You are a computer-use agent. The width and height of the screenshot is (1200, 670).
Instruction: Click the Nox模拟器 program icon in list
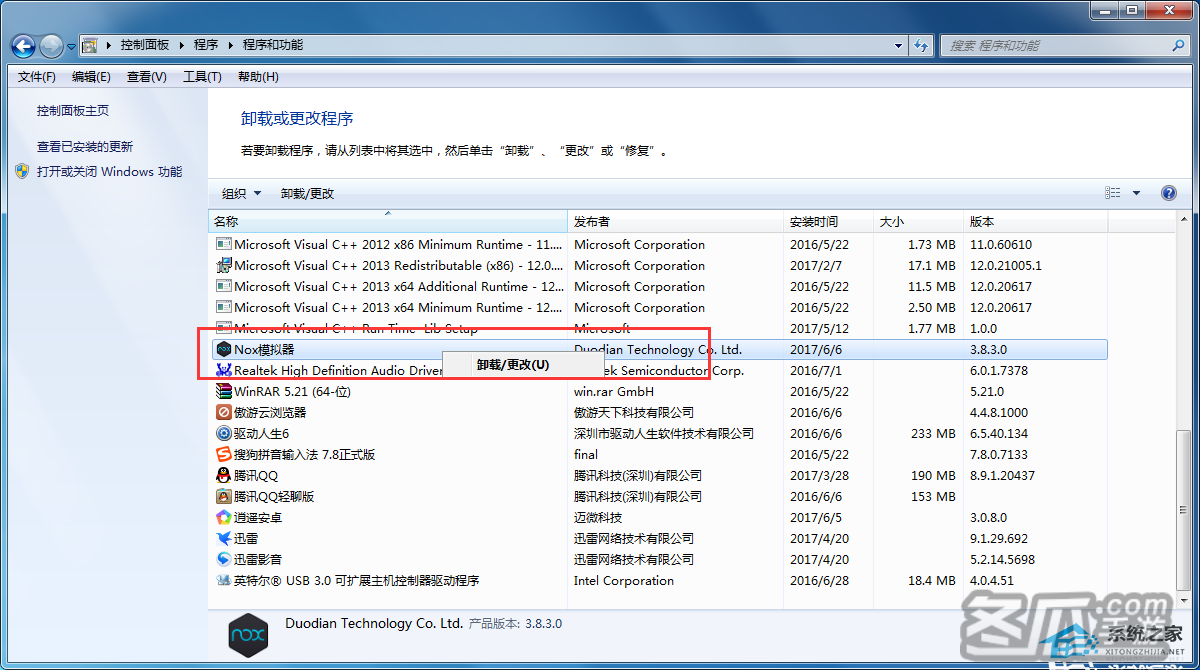[x=223, y=350]
